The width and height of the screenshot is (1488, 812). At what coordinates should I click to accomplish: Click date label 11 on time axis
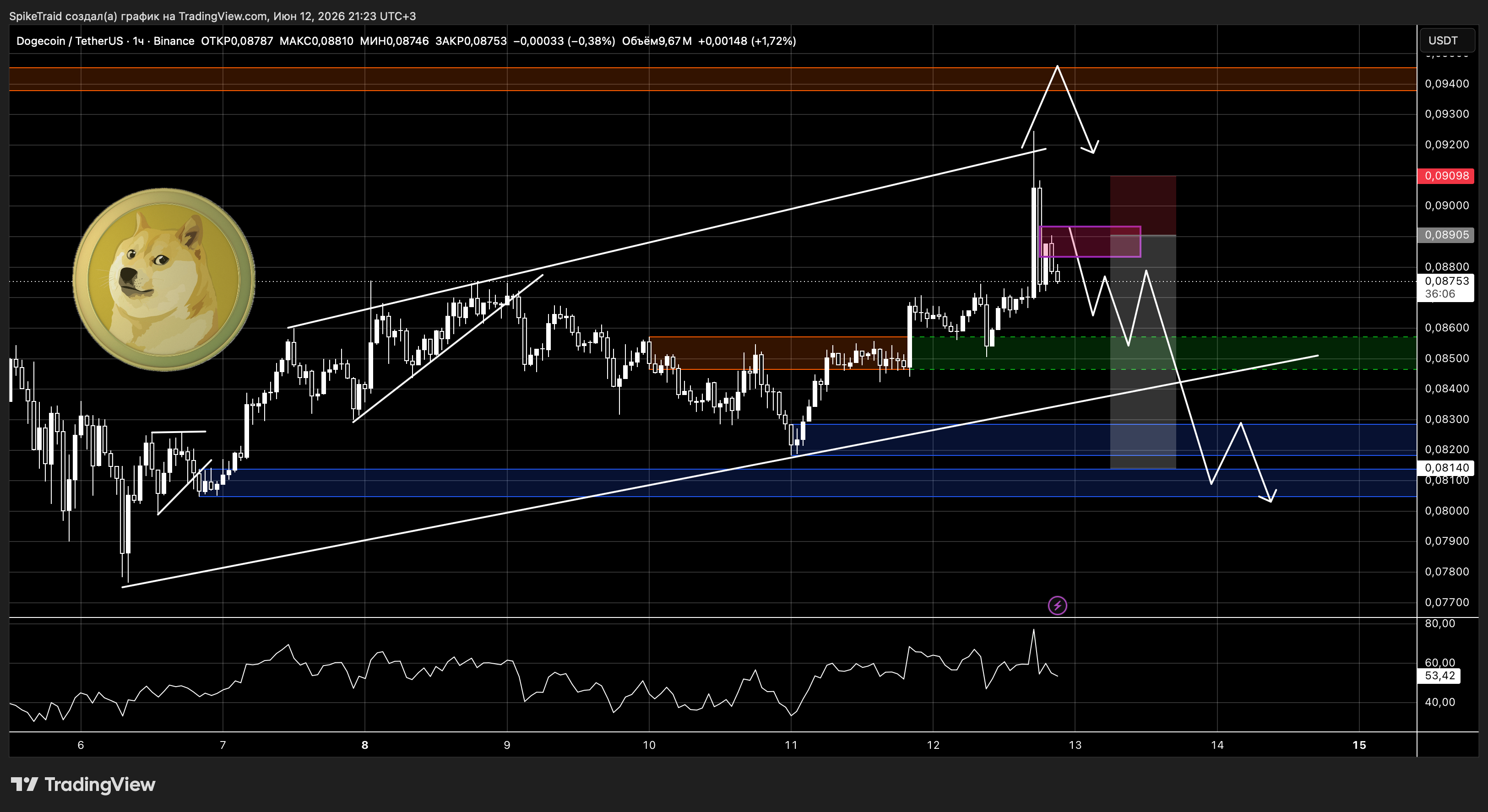(791, 745)
